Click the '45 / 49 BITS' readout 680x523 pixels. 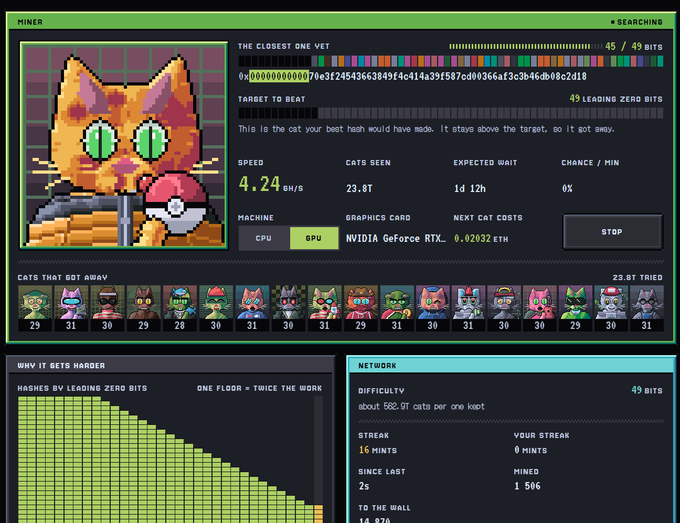pyautogui.click(x=634, y=46)
